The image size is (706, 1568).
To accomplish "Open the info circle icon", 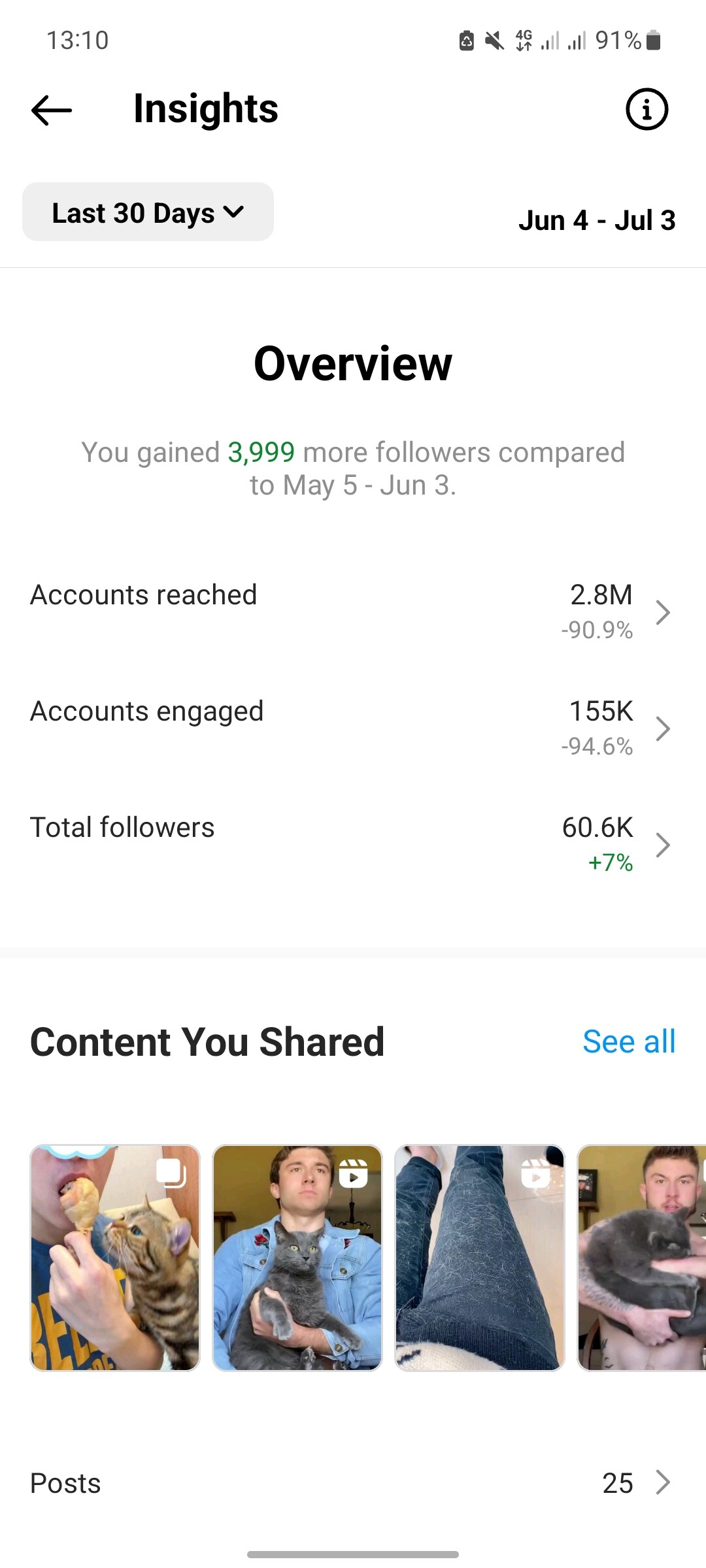I will coord(647,109).
